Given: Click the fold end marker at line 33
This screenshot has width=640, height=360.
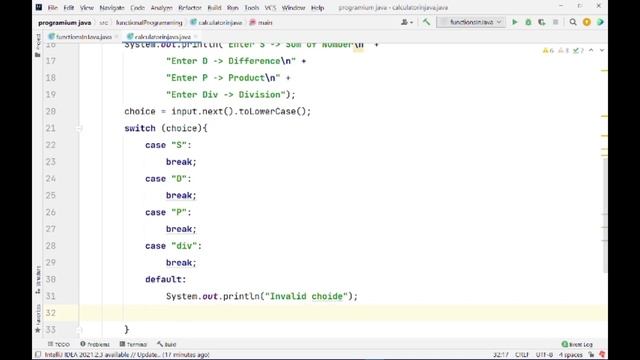Looking at the screenshot, I should pos(79,329).
